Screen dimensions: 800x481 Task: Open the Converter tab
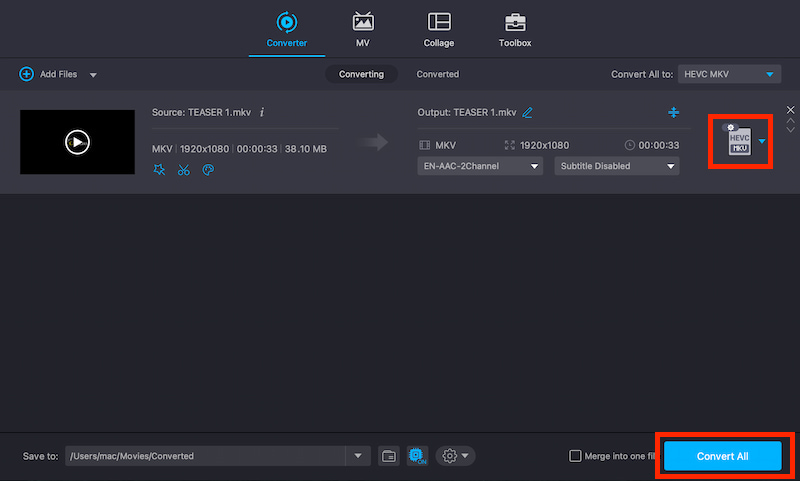pyautogui.click(x=286, y=30)
